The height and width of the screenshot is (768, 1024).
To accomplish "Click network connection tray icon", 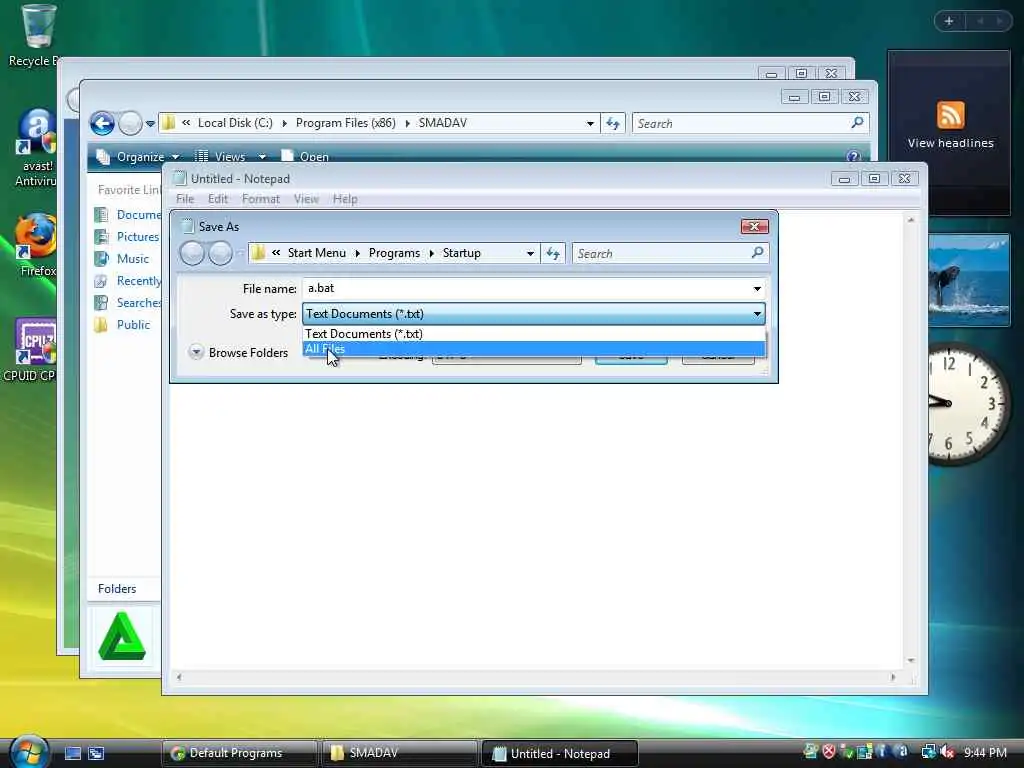I will (928, 752).
